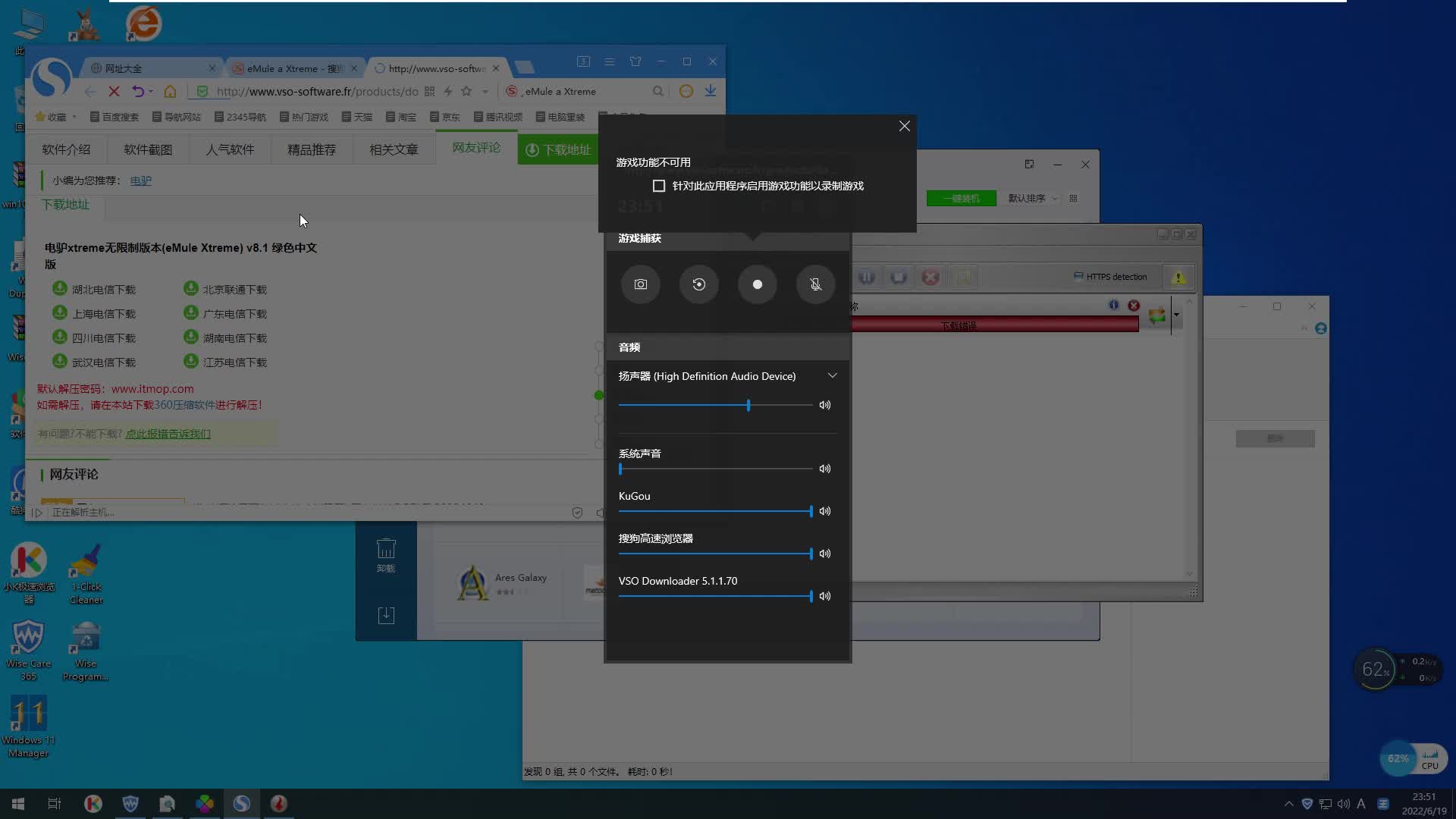Toggle HTTPS detection in VSO Downloader
The image size is (1456, 819).
coord(1110,277)
